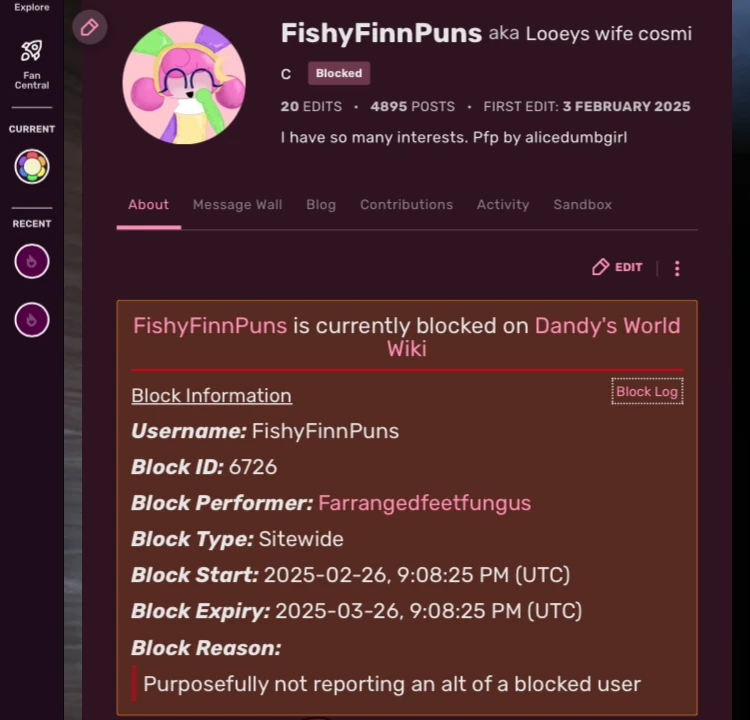Click the pencil icon beside the avatar
Viewport: 750px width, 720px height.
tap(89, 27)
